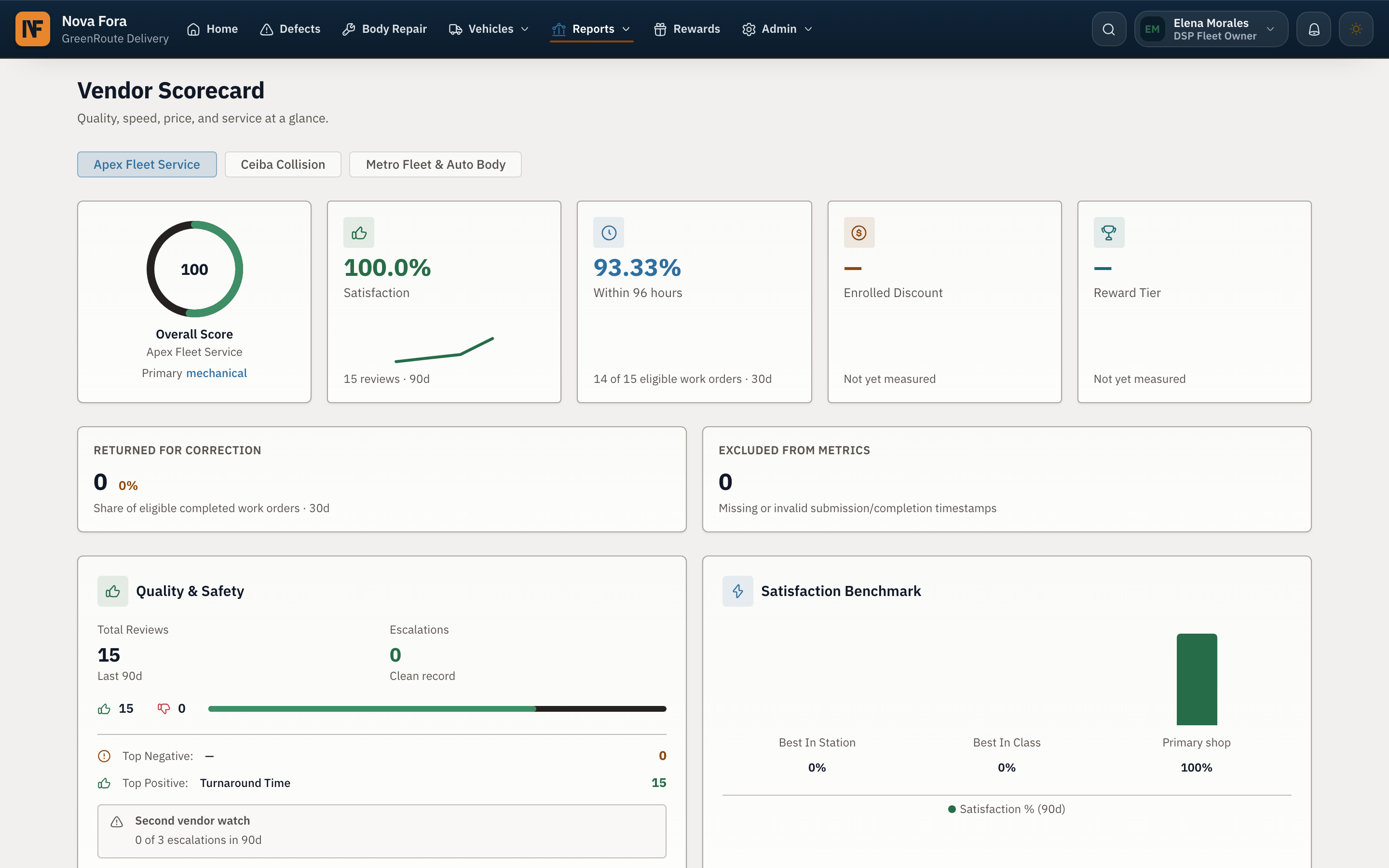Click "0 of 3 escalations in 90d" text
The image size is (1389, 868).
198,840
